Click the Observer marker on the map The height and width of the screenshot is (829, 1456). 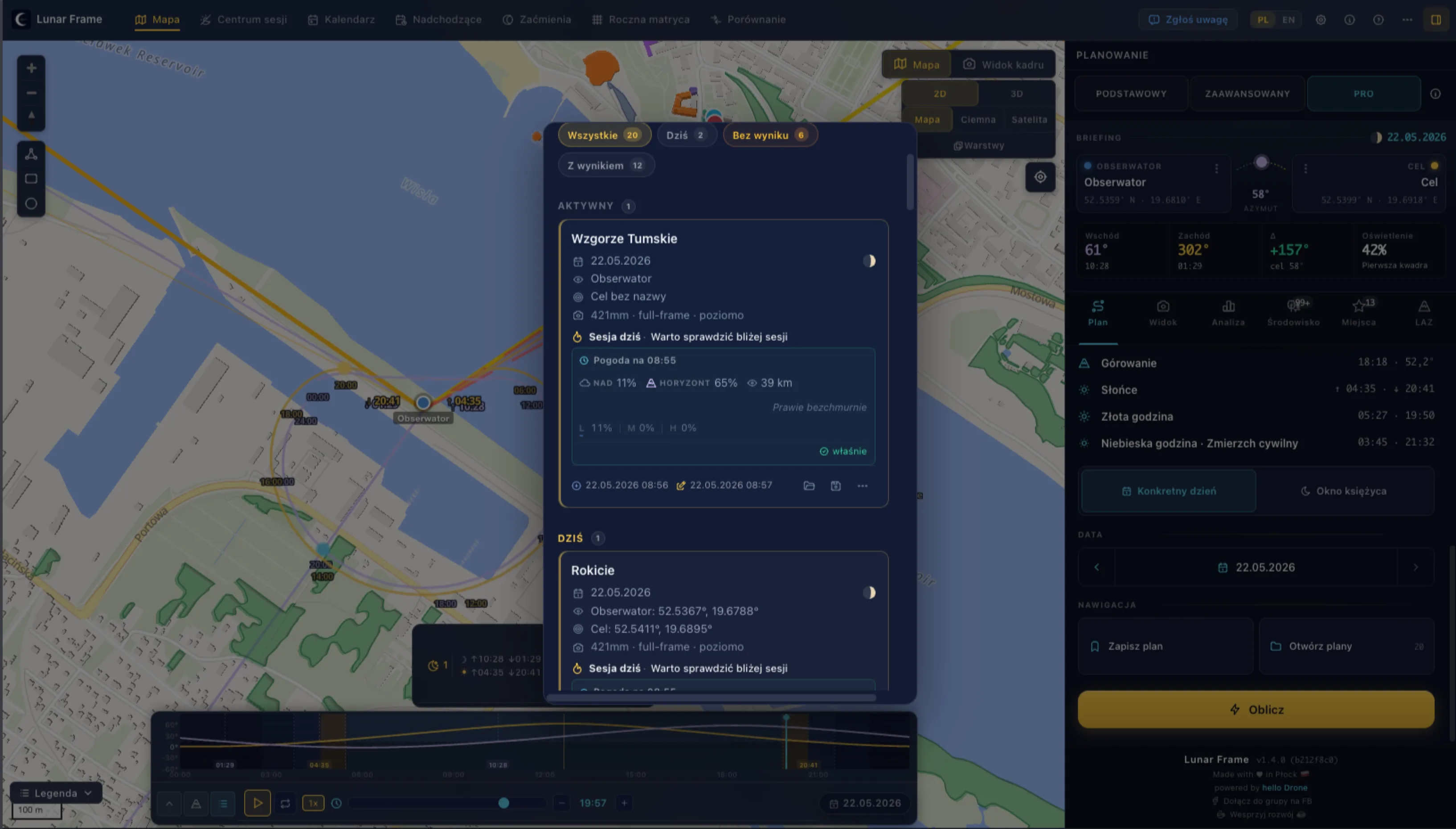[x=423, y=403]
